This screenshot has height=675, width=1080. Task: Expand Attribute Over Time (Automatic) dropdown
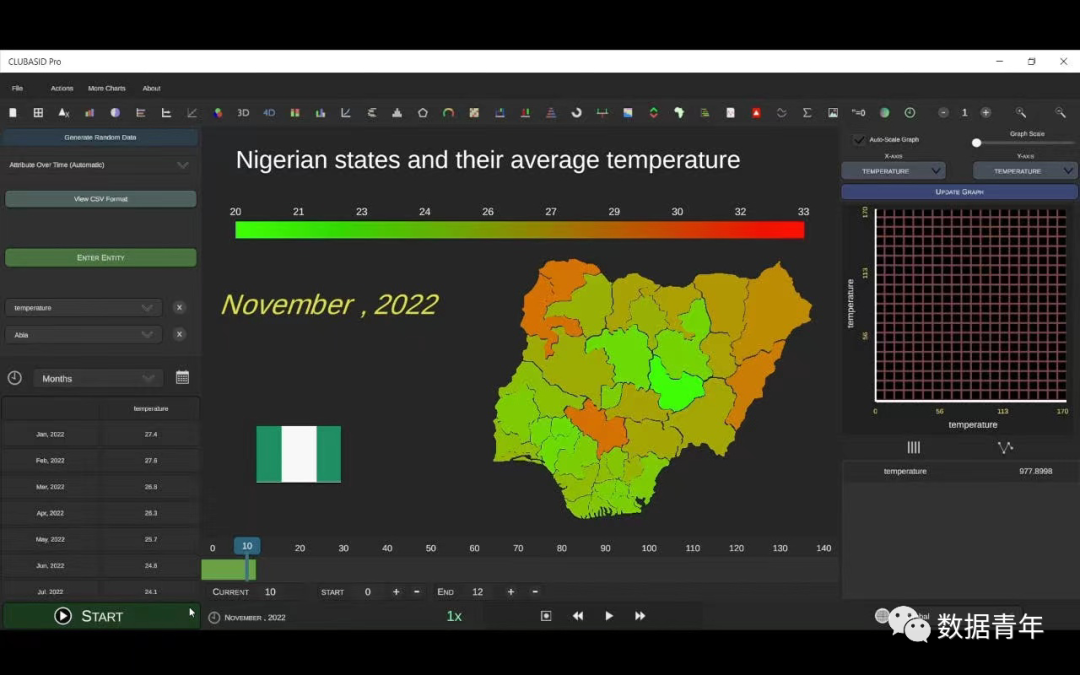click(100, 165)
